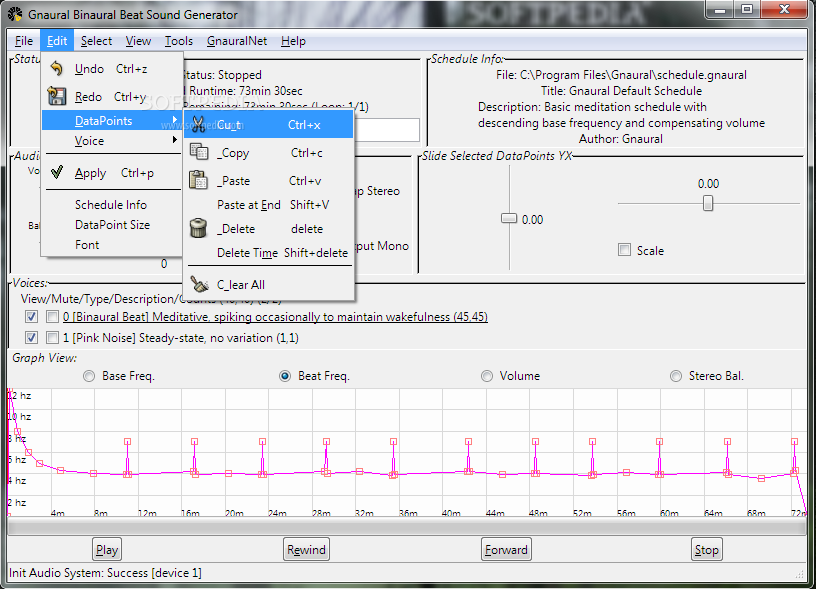Viewport: 816px width, 589px height.
Task: Open the Select menu
Action: point(96,41)
